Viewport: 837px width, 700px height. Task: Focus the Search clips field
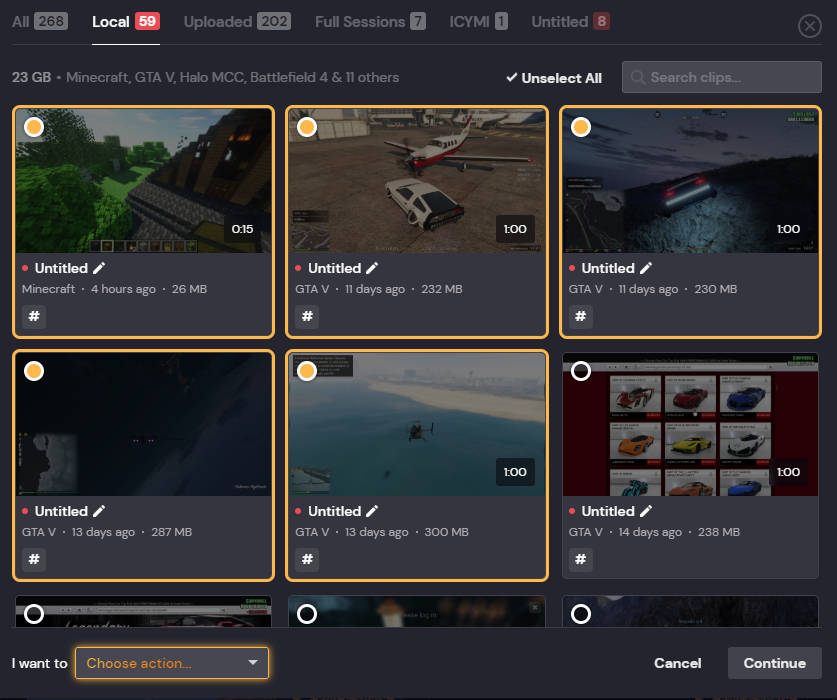pyautogui.click(x=722, y=77)
